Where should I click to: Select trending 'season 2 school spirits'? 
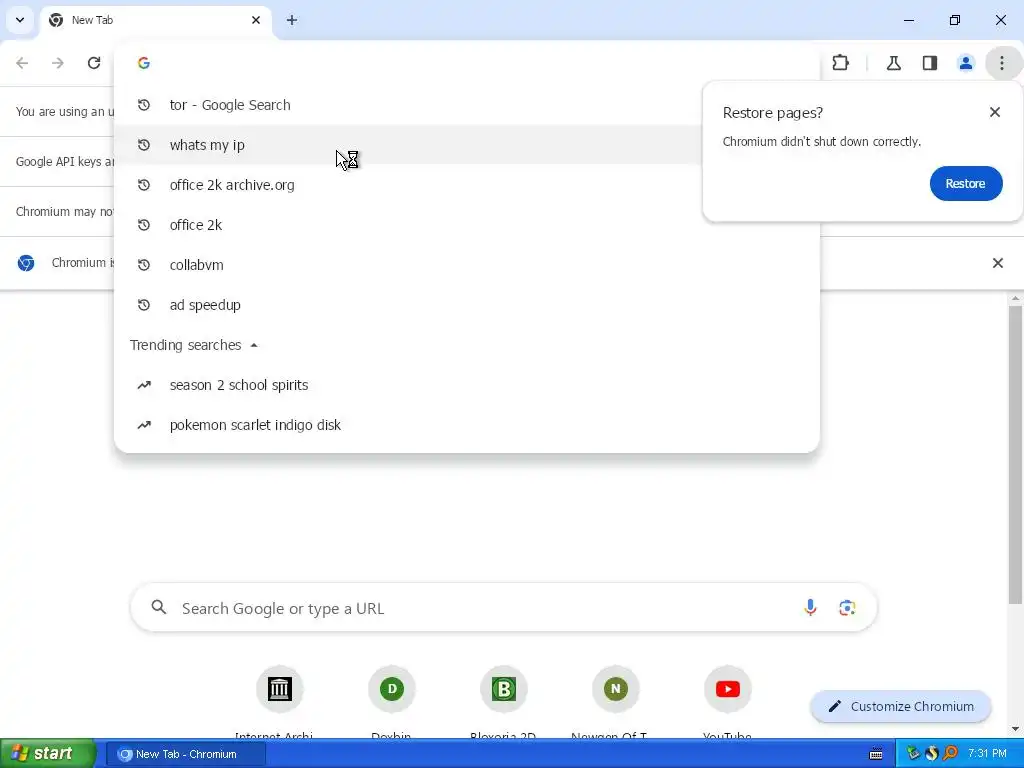pos(466,385)
